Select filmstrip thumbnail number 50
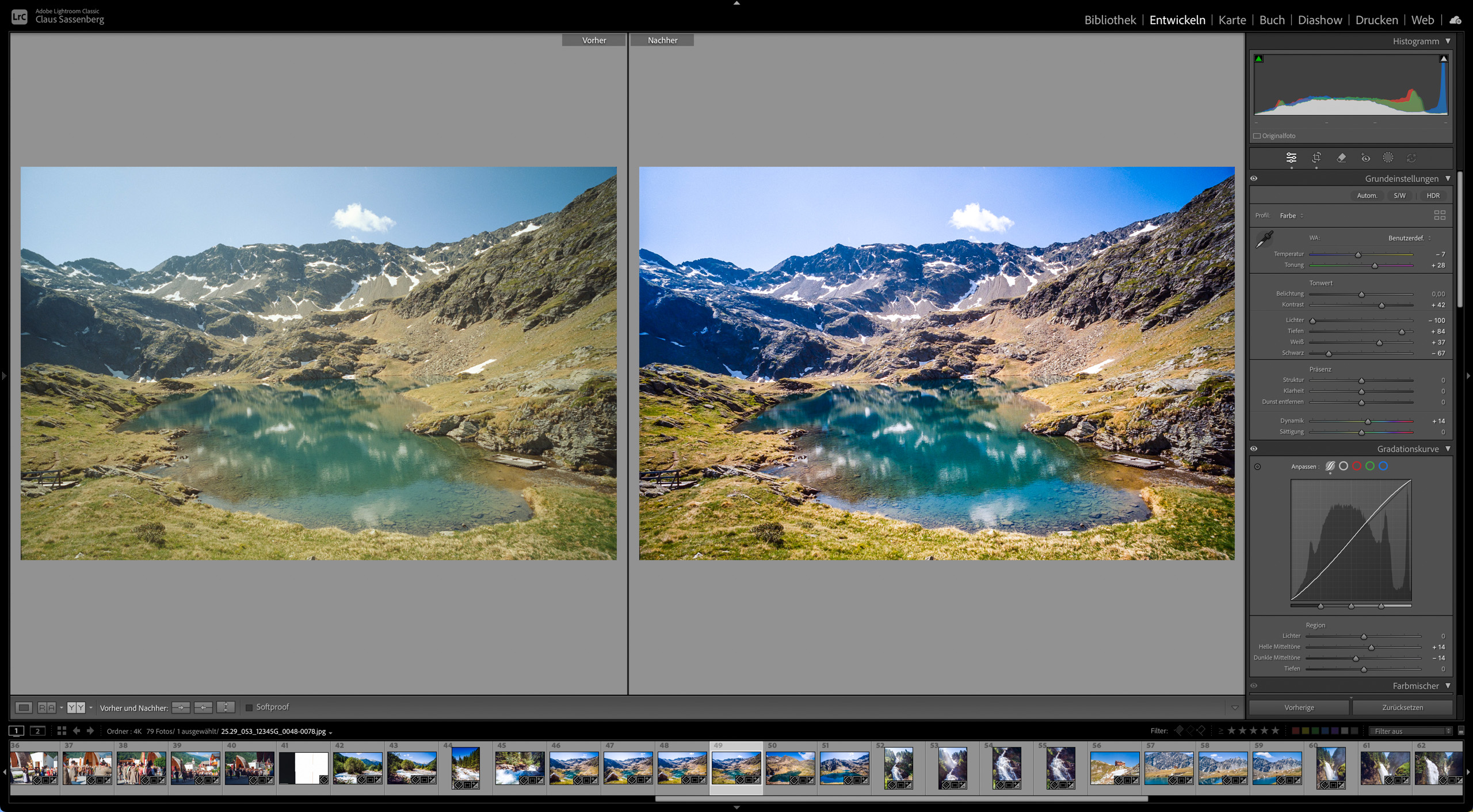The width and height of the screenshot is (1473, 812). [790, 768]
